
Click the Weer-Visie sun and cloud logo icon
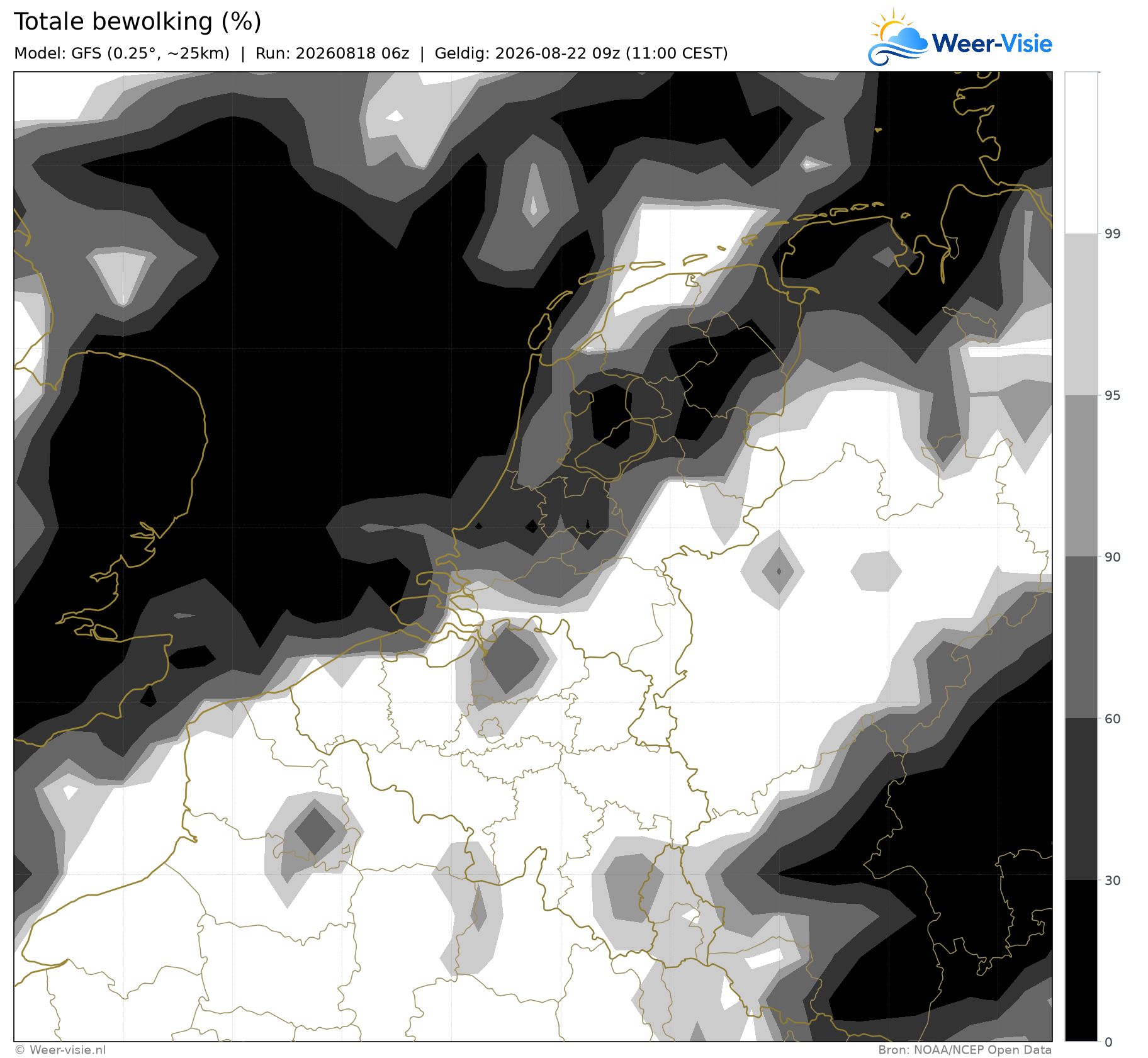[x=898, y=37]
